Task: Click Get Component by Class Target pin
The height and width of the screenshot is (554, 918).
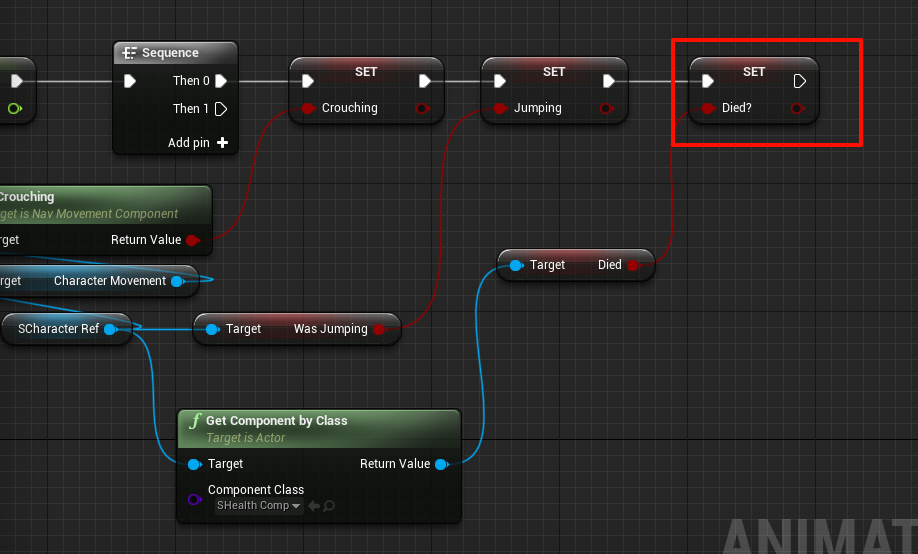Action: tap(194, 464)
